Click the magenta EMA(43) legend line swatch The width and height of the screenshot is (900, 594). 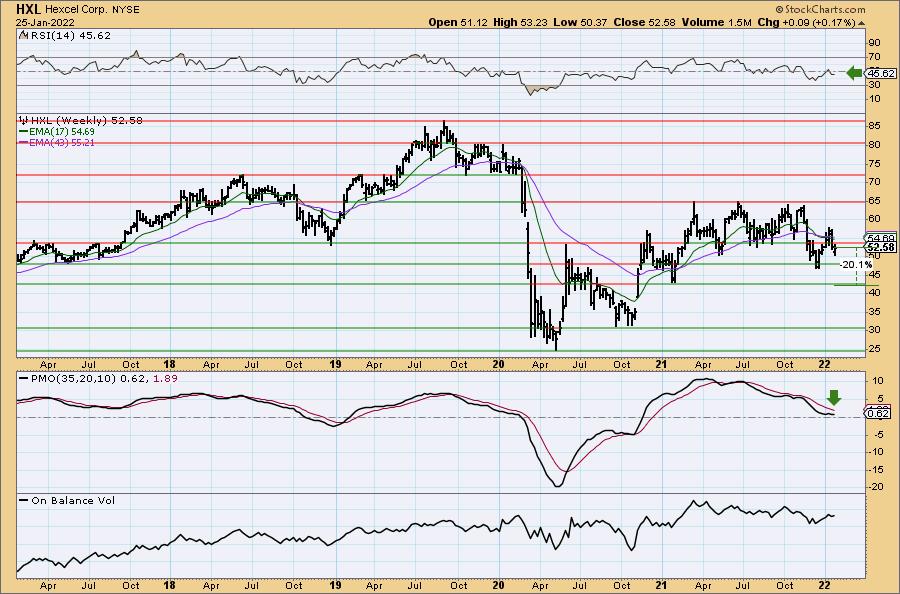click(x=24, y=142)
